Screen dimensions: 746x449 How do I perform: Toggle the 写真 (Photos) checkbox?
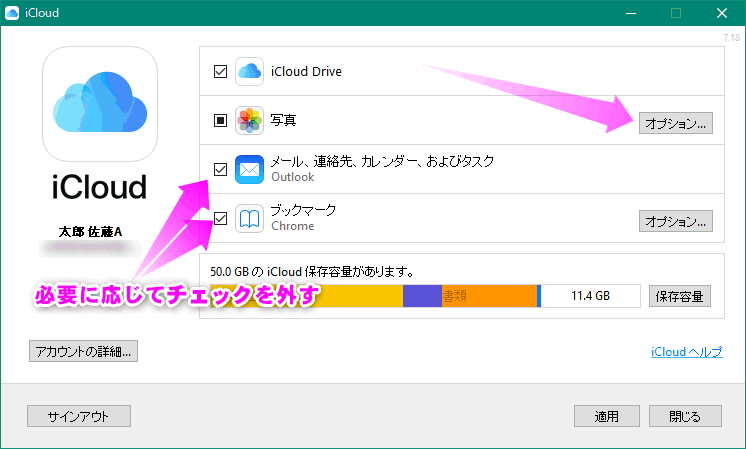[220, 121]
